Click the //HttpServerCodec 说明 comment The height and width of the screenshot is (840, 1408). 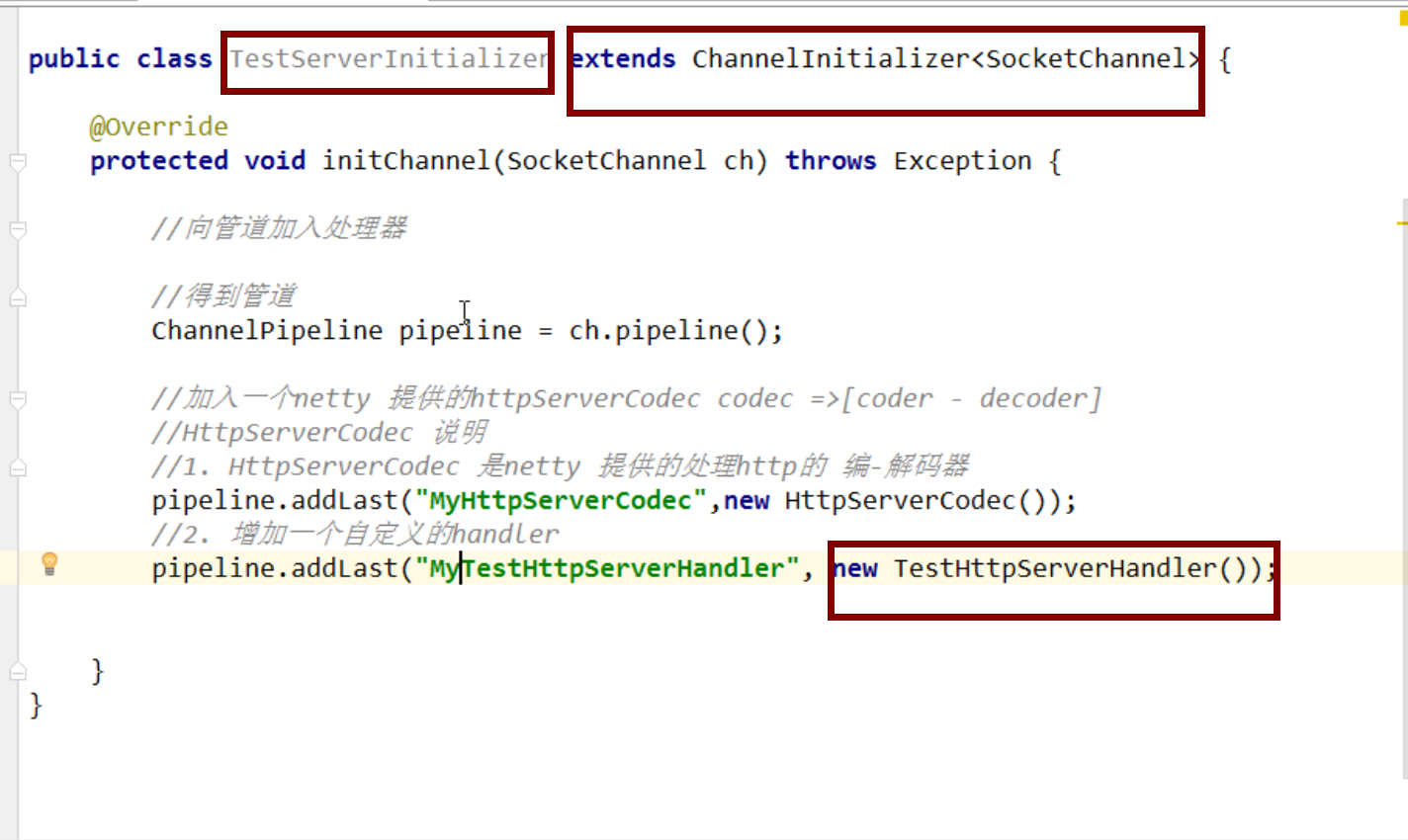[319, 432]
